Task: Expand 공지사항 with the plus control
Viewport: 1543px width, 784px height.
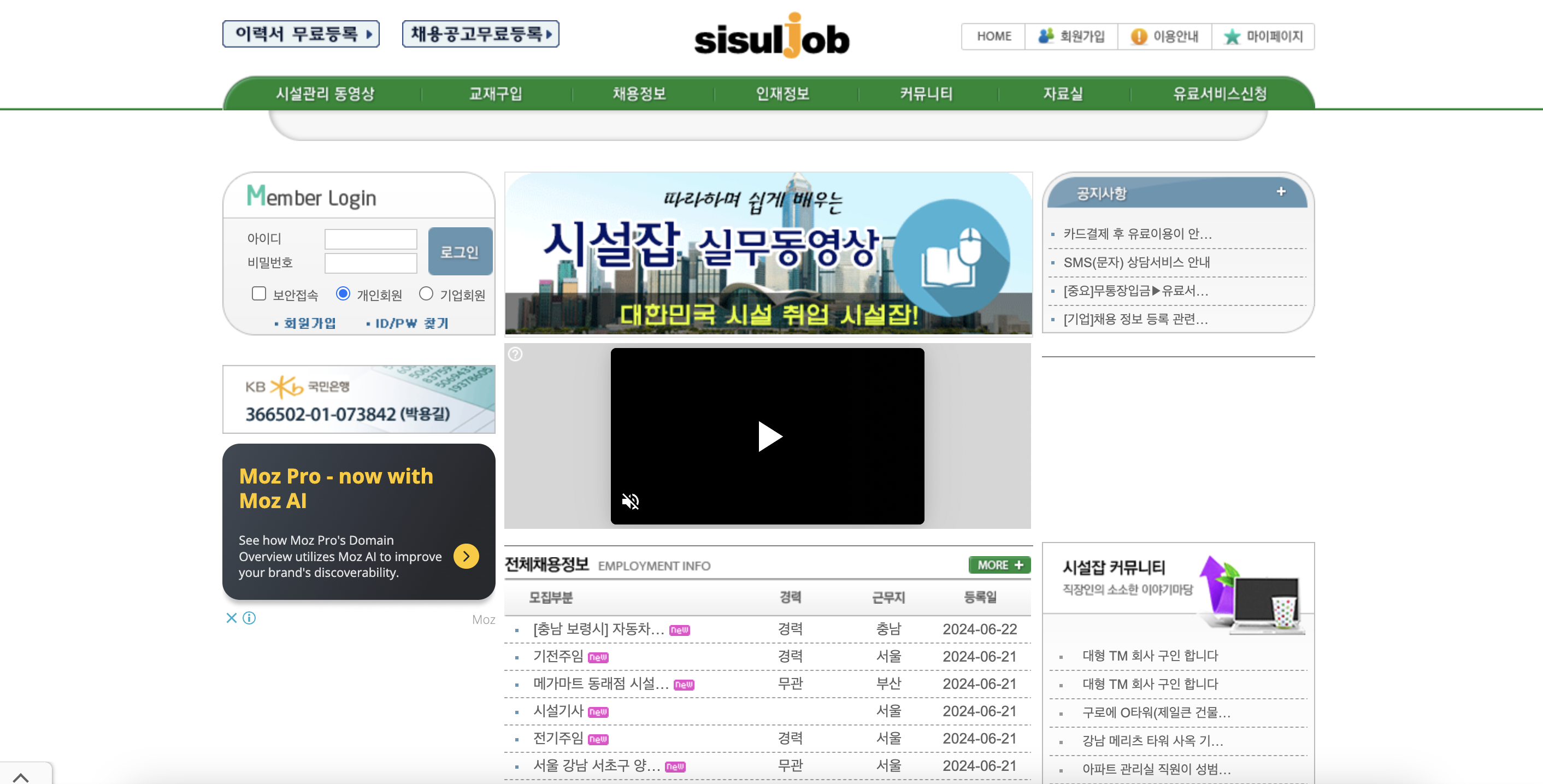Action: point(1281,192)
